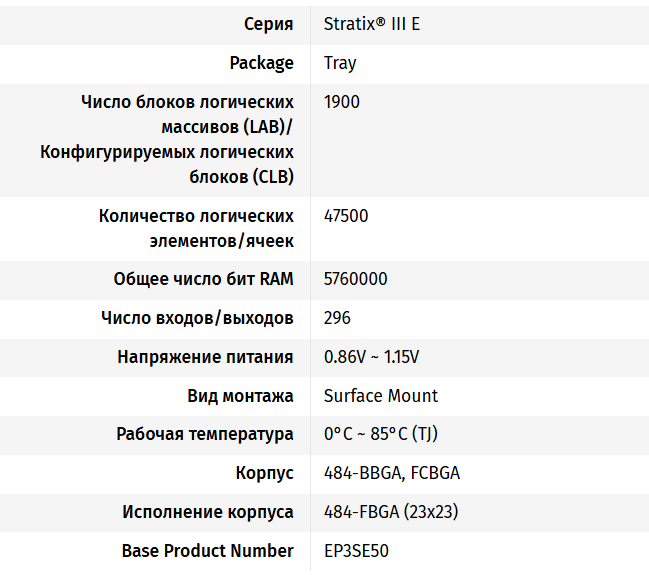This screenshot has width=649, height=575.
Task: Click the Stratix® III E series value
Action: (x=372, y=24)
